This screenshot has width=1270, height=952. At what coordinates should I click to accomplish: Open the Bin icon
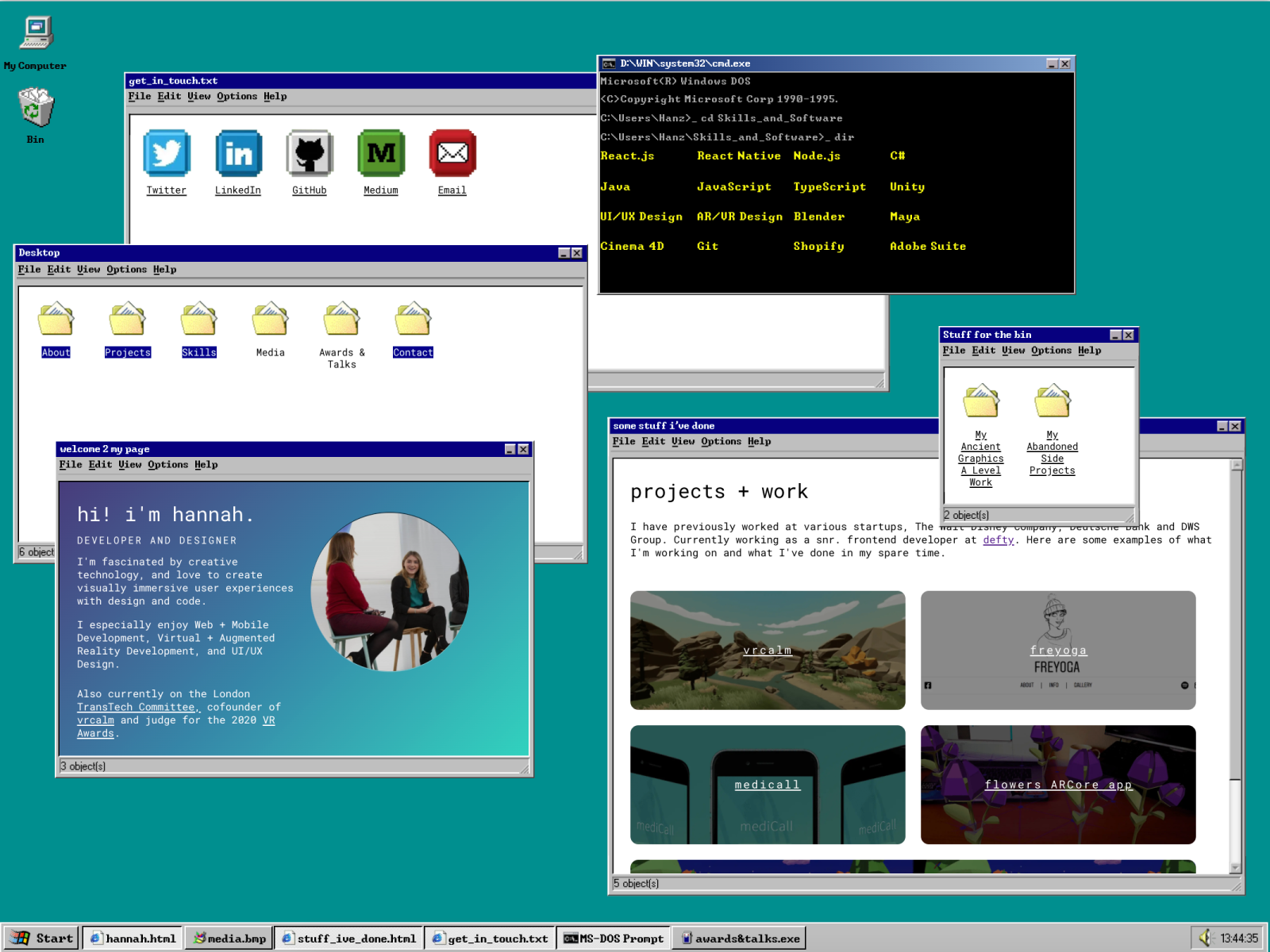tap(34, 107)
